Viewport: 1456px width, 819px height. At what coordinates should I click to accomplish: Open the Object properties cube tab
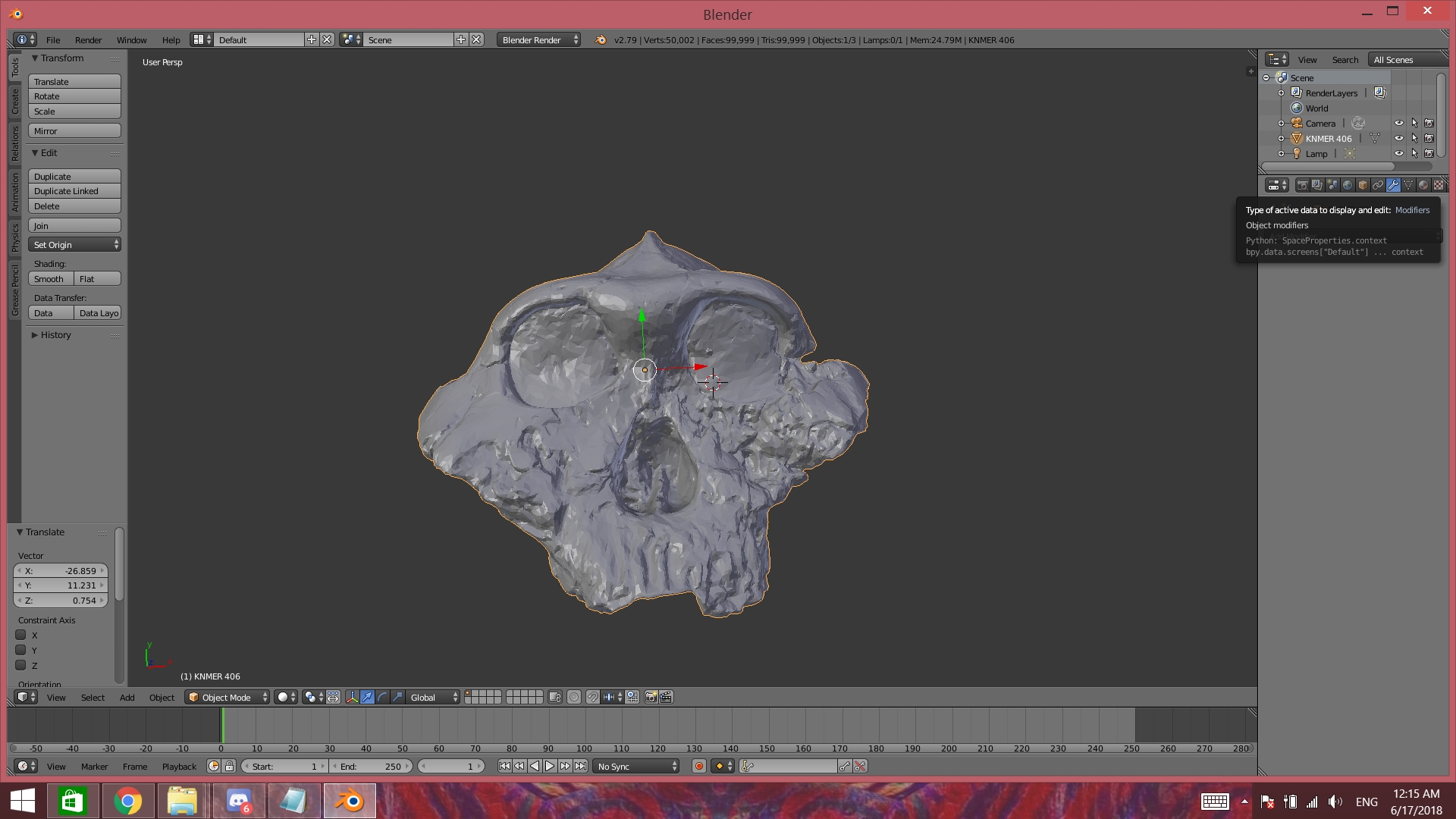[x=1363, y=185]
